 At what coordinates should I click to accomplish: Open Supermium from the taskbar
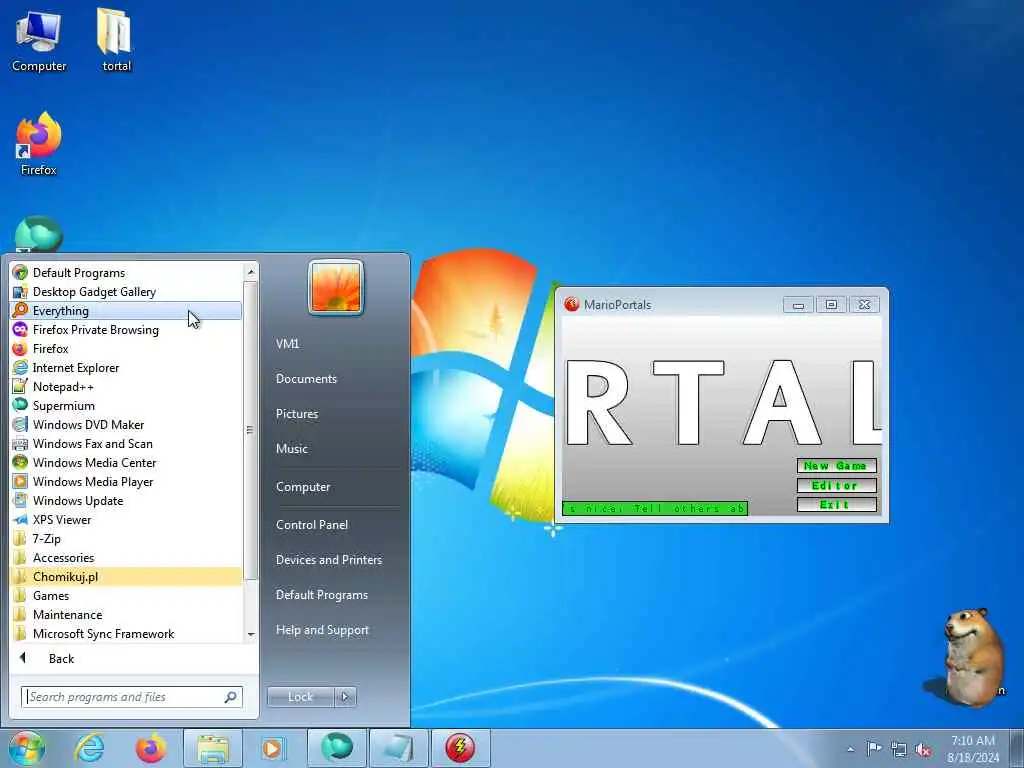[336, 748]
